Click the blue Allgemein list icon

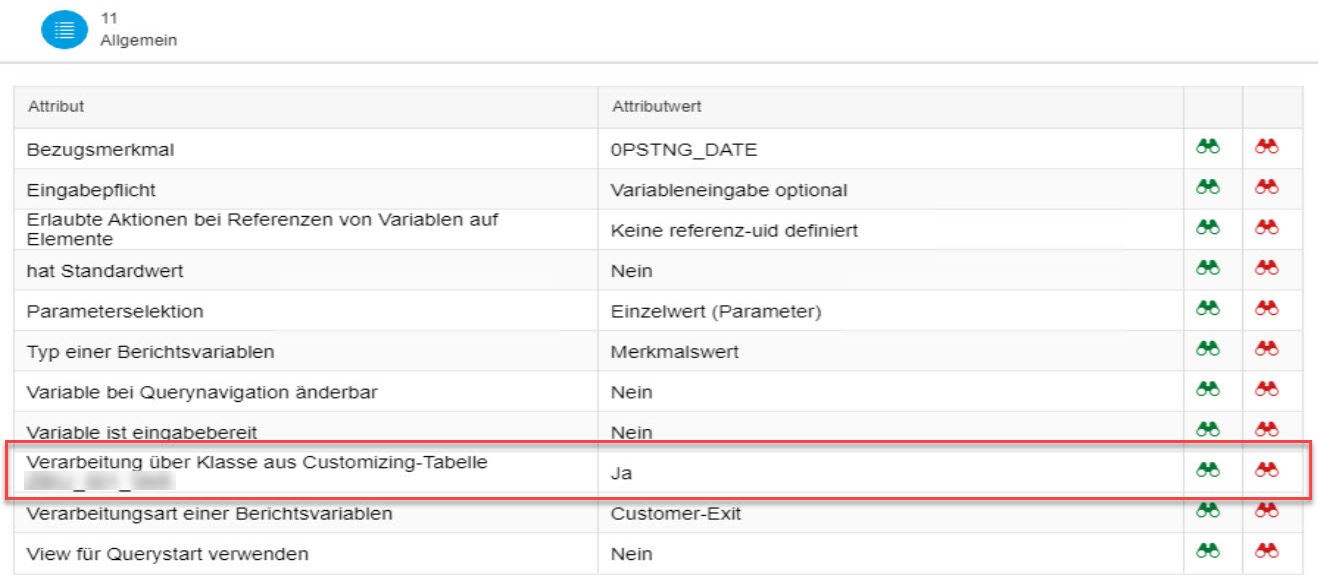(63, 31)
